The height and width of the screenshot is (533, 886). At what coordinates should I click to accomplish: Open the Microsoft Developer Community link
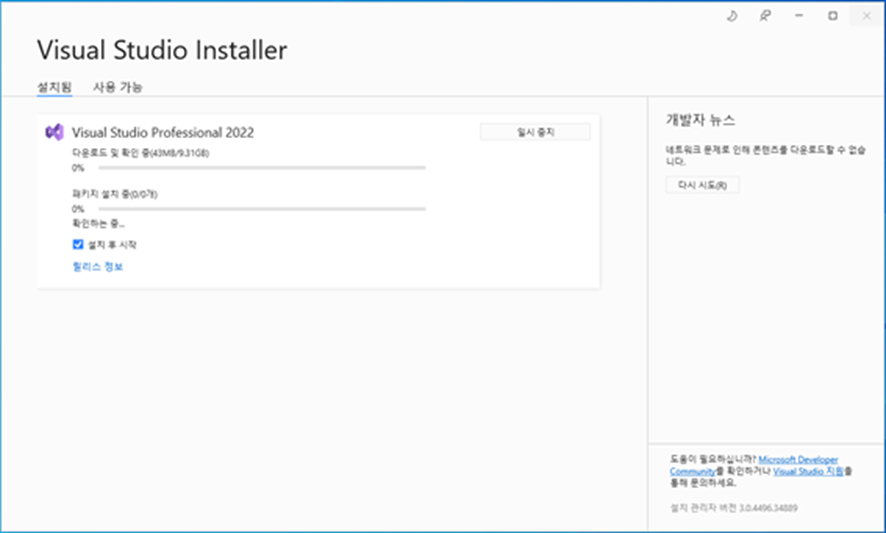pyautogui.click(x=753, y=465)
